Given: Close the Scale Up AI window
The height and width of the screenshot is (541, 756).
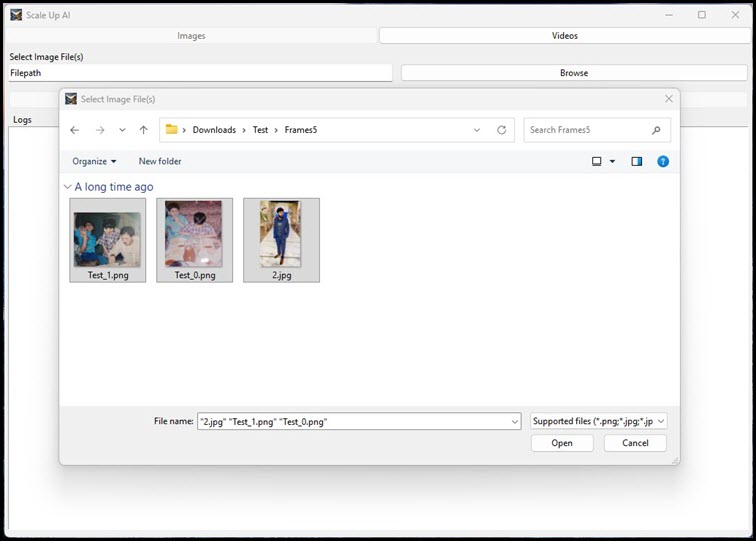Looking at the screenshot, I should tap(735, 15).
